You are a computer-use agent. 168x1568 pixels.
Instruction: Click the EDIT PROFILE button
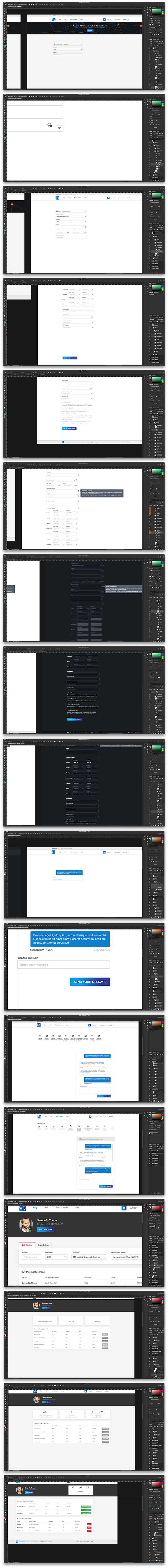(x=46, y=1230)
